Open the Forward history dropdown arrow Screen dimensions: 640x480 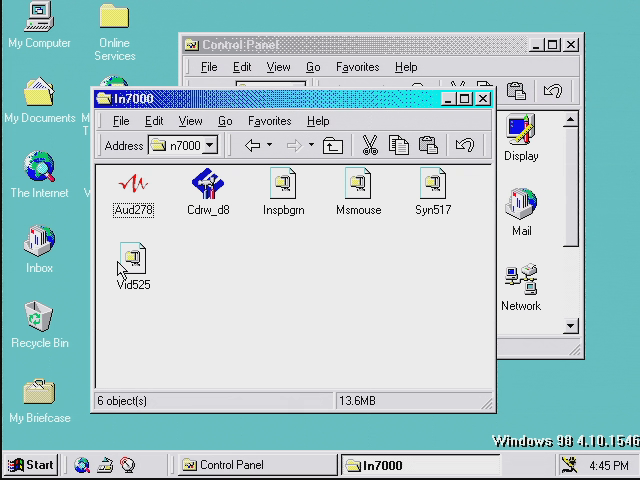pos(311,145)
